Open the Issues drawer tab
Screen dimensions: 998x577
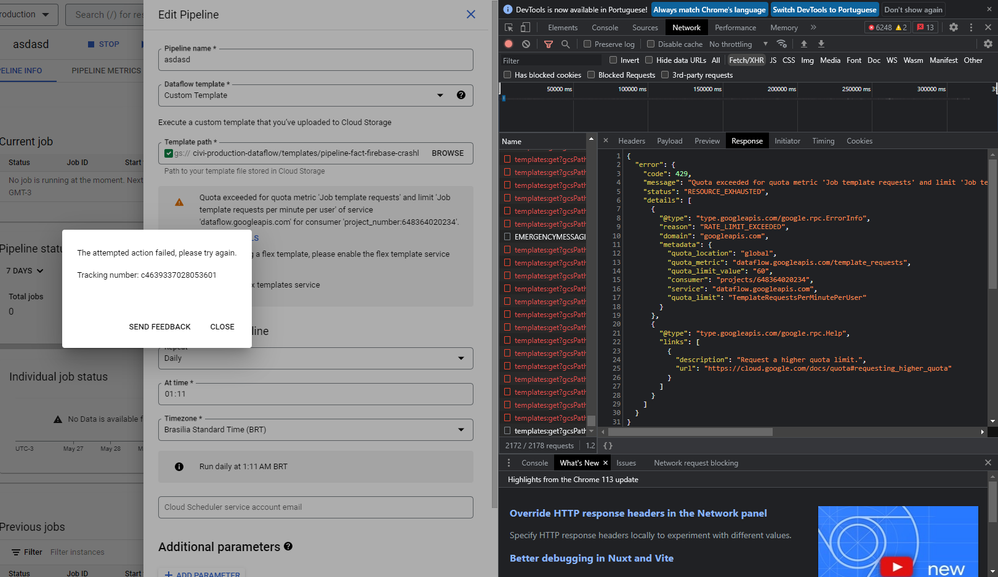tap(626, 462)
